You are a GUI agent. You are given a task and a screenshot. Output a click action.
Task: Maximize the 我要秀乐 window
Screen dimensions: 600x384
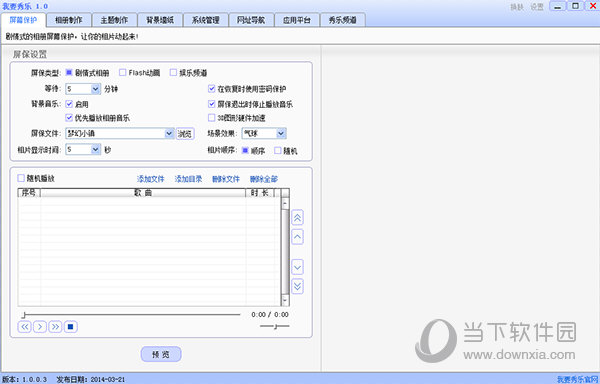575,6
